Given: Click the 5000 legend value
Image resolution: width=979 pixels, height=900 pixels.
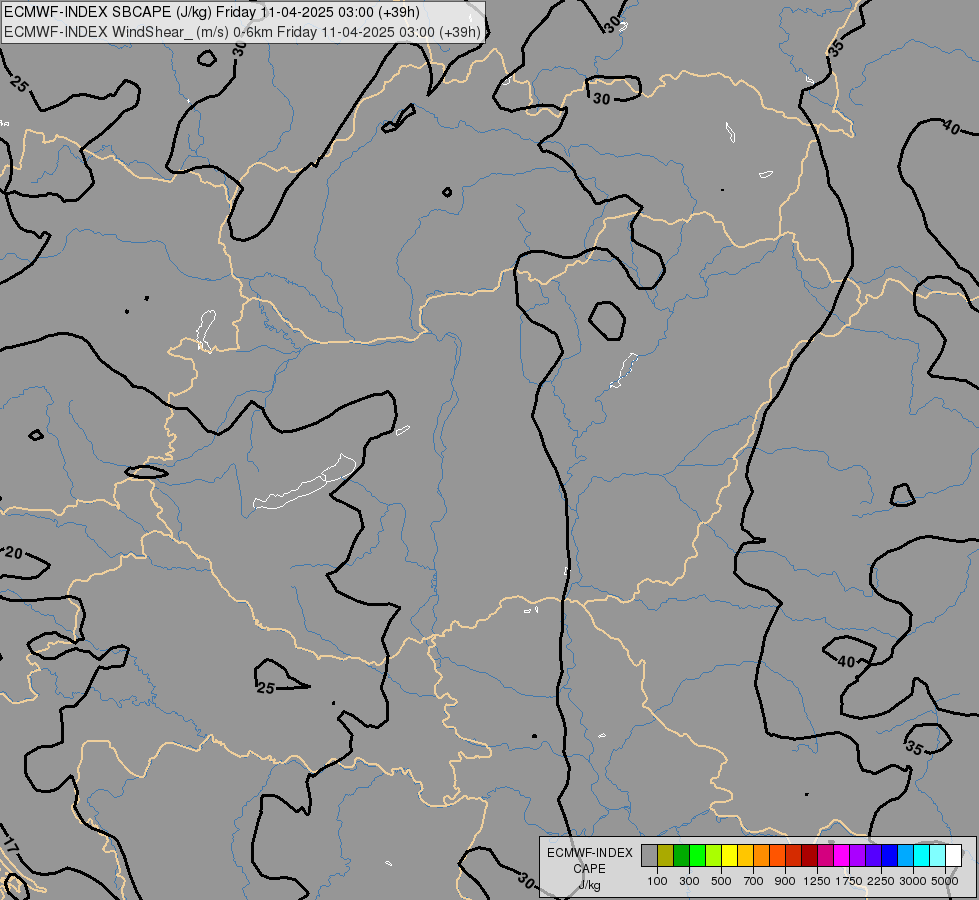Looking at the screenshot, I should (945, 881).
